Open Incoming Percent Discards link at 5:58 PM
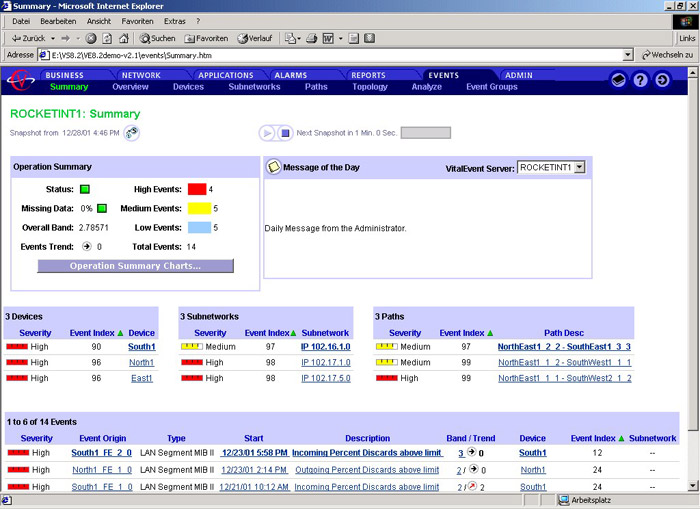The image size is (700, 509). 367,452
